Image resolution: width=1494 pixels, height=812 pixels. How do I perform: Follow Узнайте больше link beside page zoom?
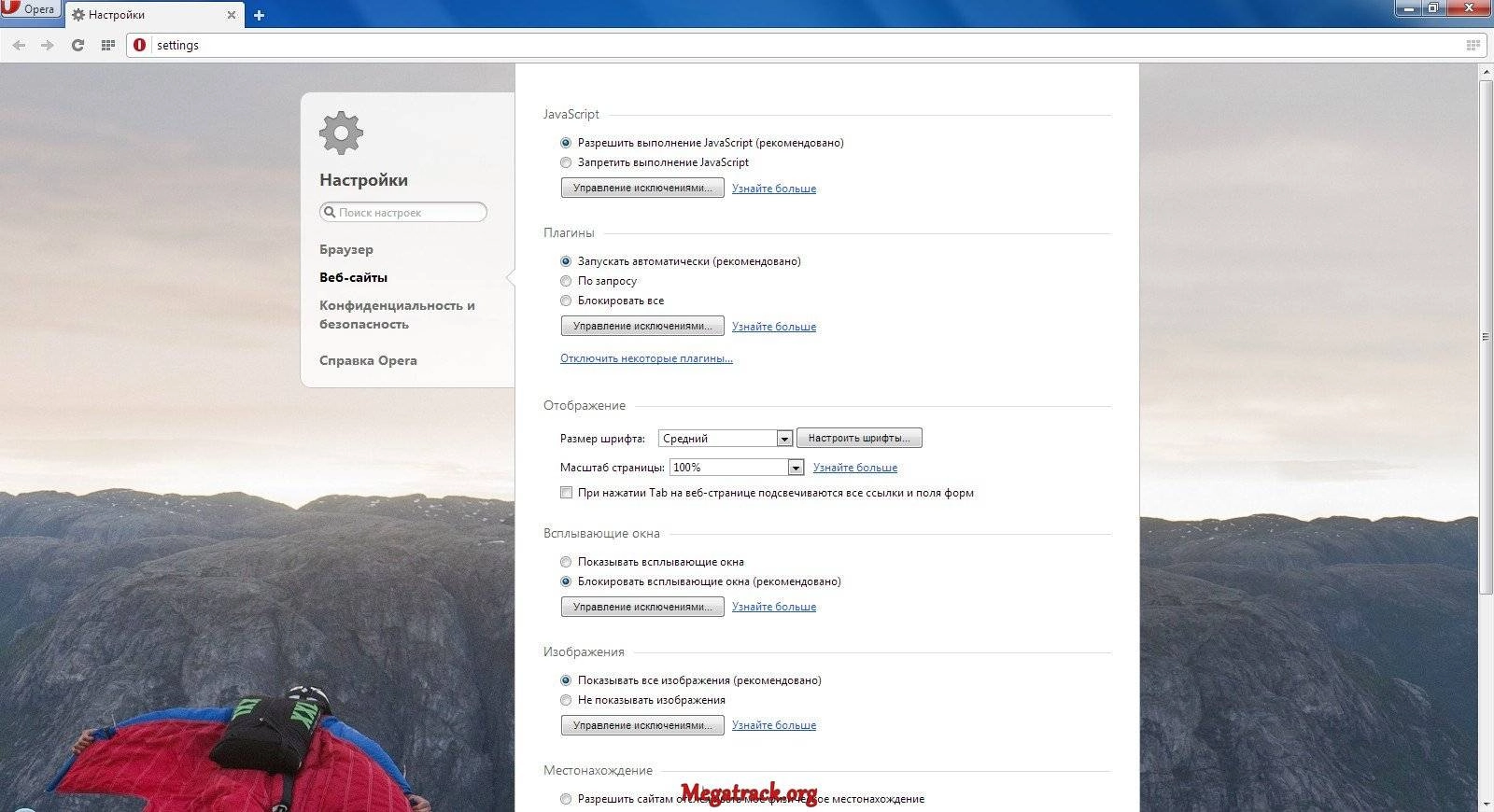(855, 468)
